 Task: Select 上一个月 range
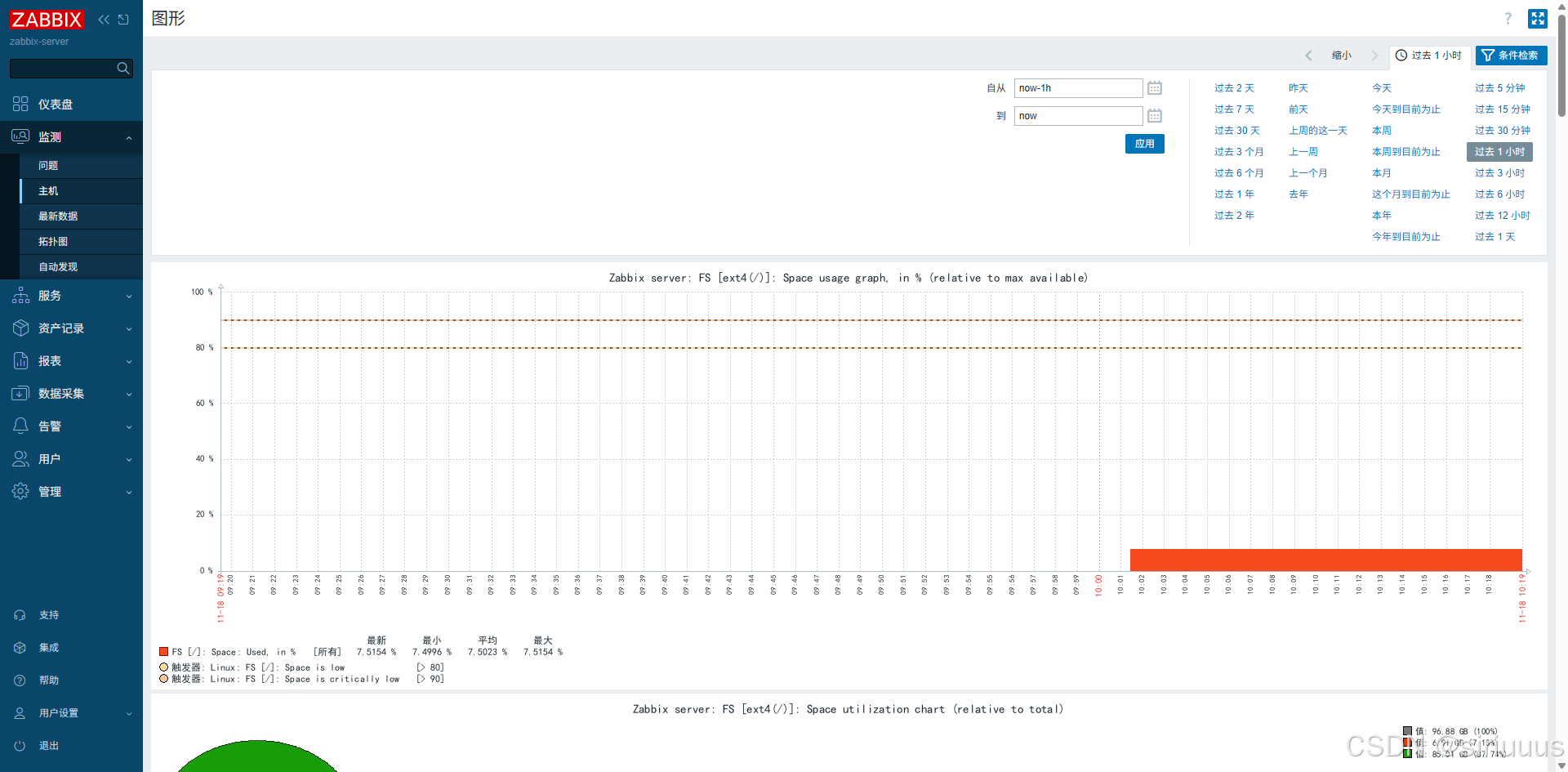point(1308,173)
